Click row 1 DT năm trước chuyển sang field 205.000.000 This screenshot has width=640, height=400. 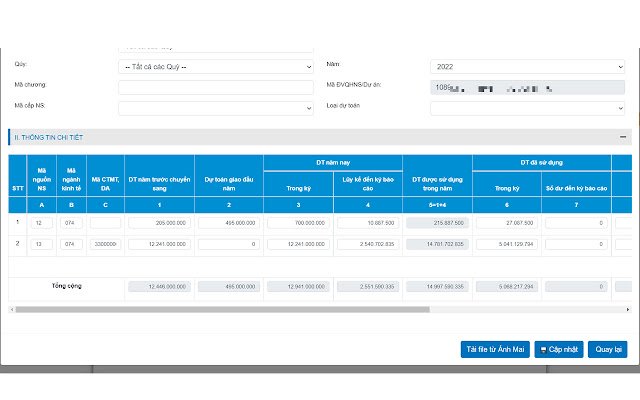pos(159,223)
